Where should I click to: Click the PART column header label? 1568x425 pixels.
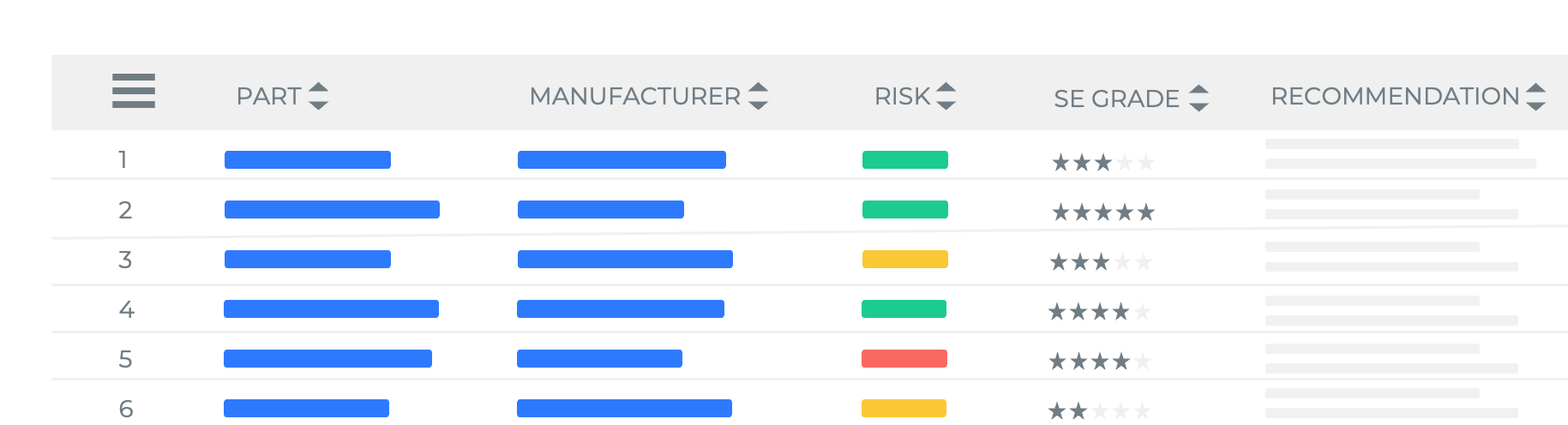[268, 96]
